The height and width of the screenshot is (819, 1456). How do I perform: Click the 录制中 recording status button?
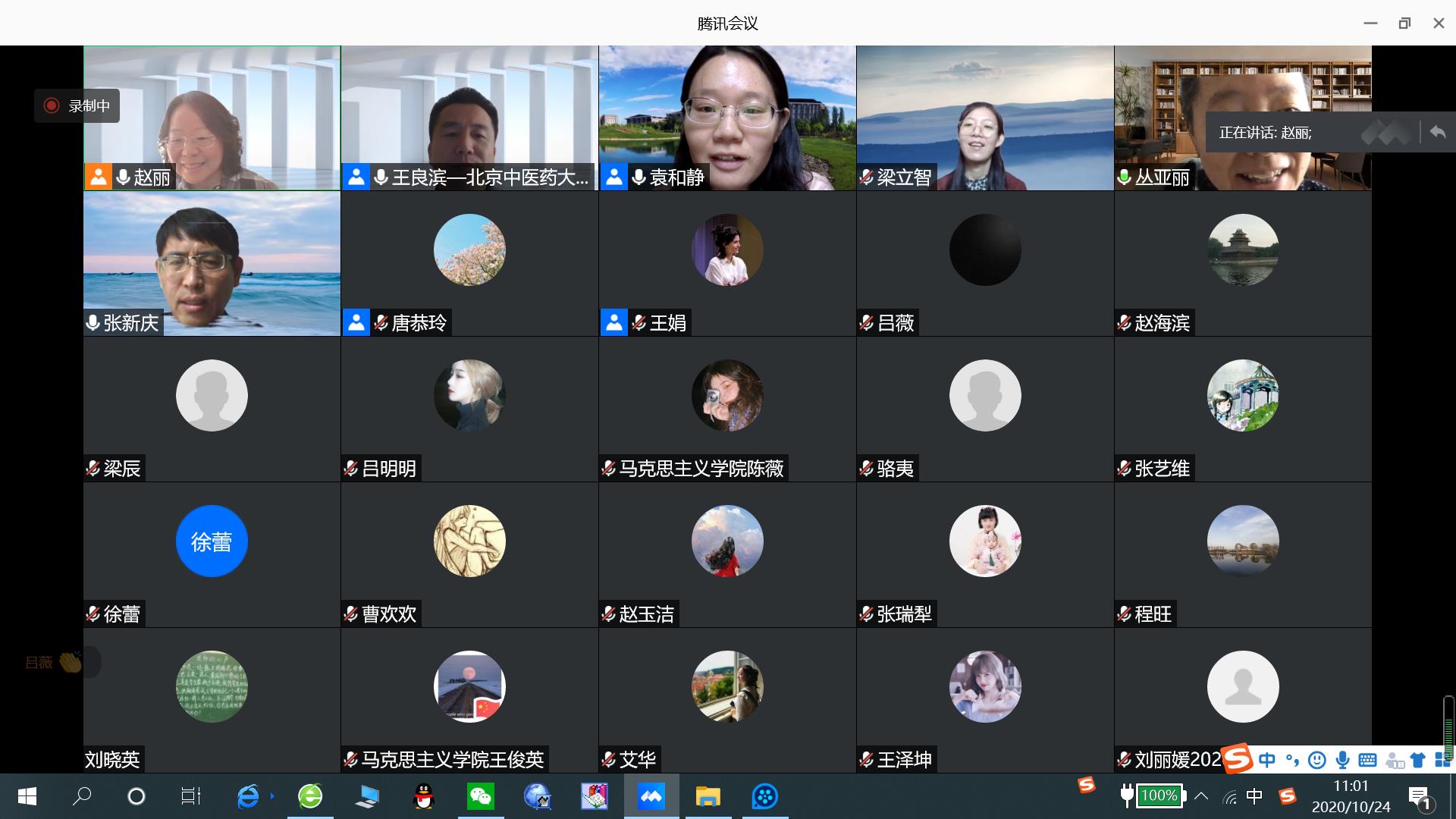click(x=89, y=106)
